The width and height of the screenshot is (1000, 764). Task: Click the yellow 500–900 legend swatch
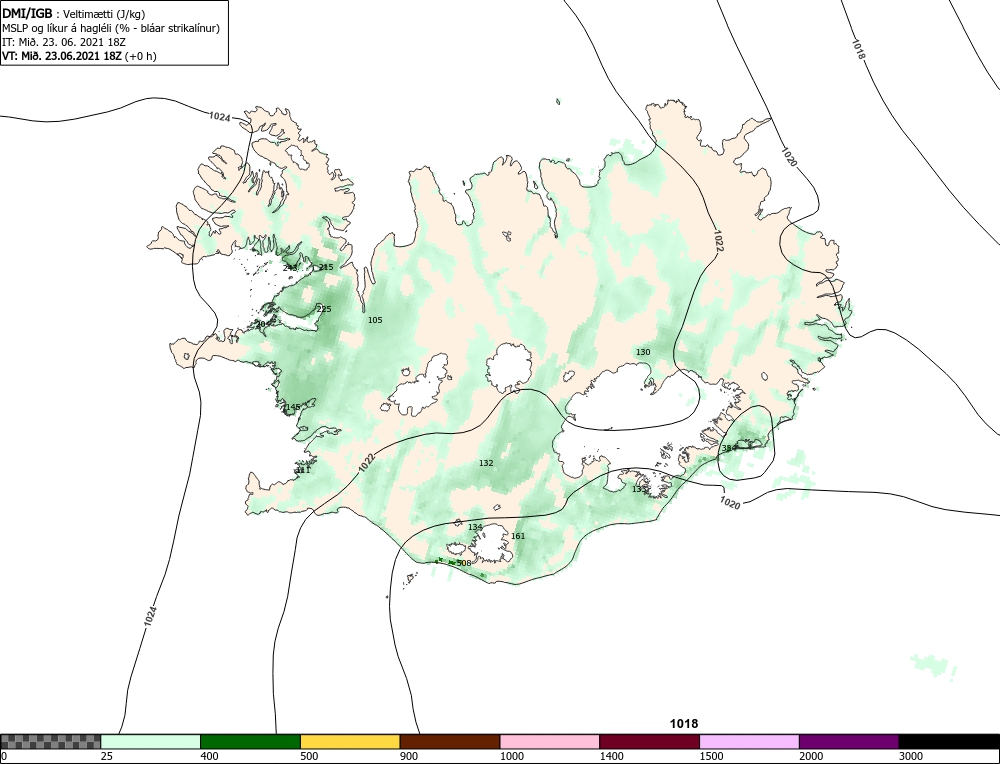coord(350,741)
